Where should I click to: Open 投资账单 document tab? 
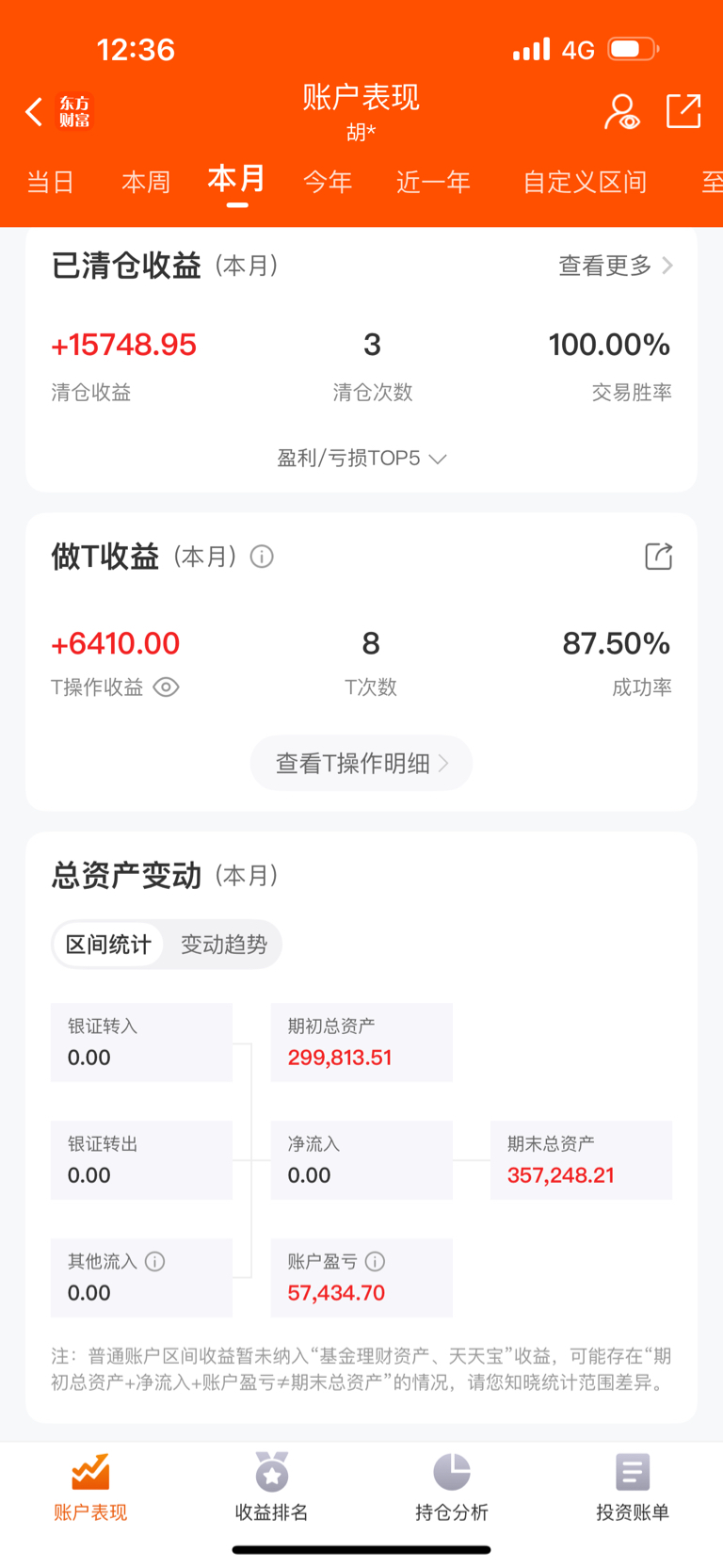tap(633, 1488)
